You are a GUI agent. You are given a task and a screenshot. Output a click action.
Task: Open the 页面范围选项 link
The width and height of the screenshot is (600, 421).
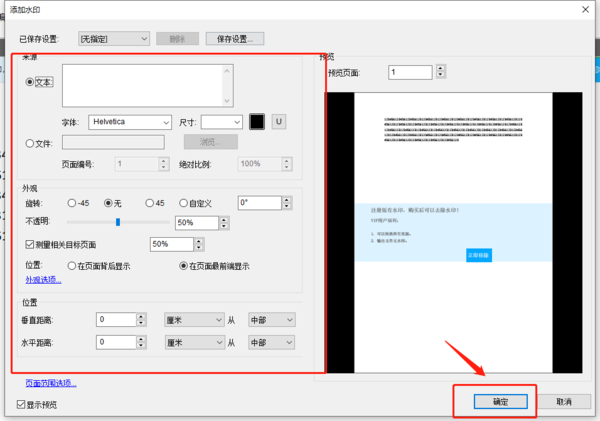click(51, 383)
